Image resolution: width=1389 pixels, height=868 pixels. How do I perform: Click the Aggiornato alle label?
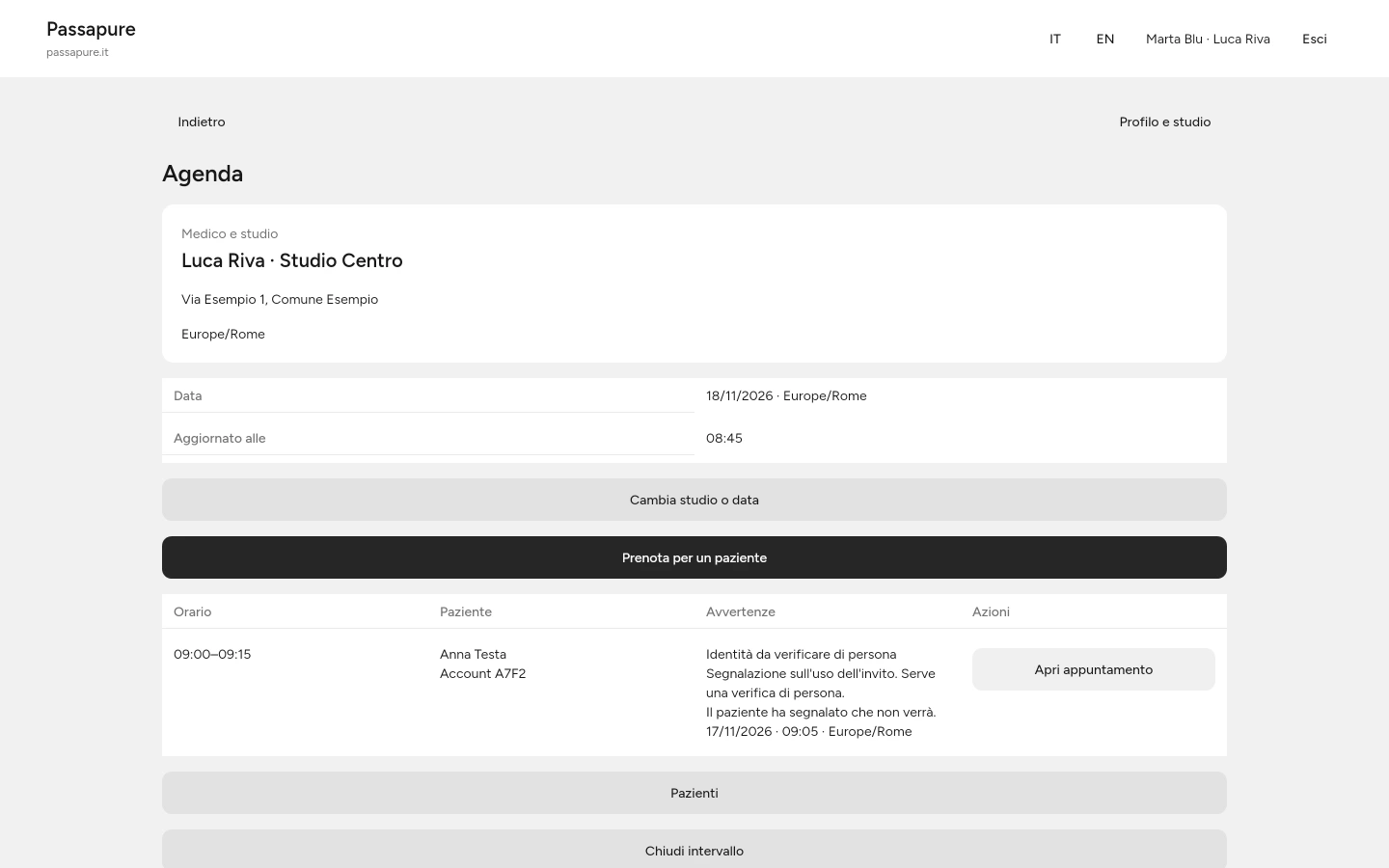coord(219,438)
